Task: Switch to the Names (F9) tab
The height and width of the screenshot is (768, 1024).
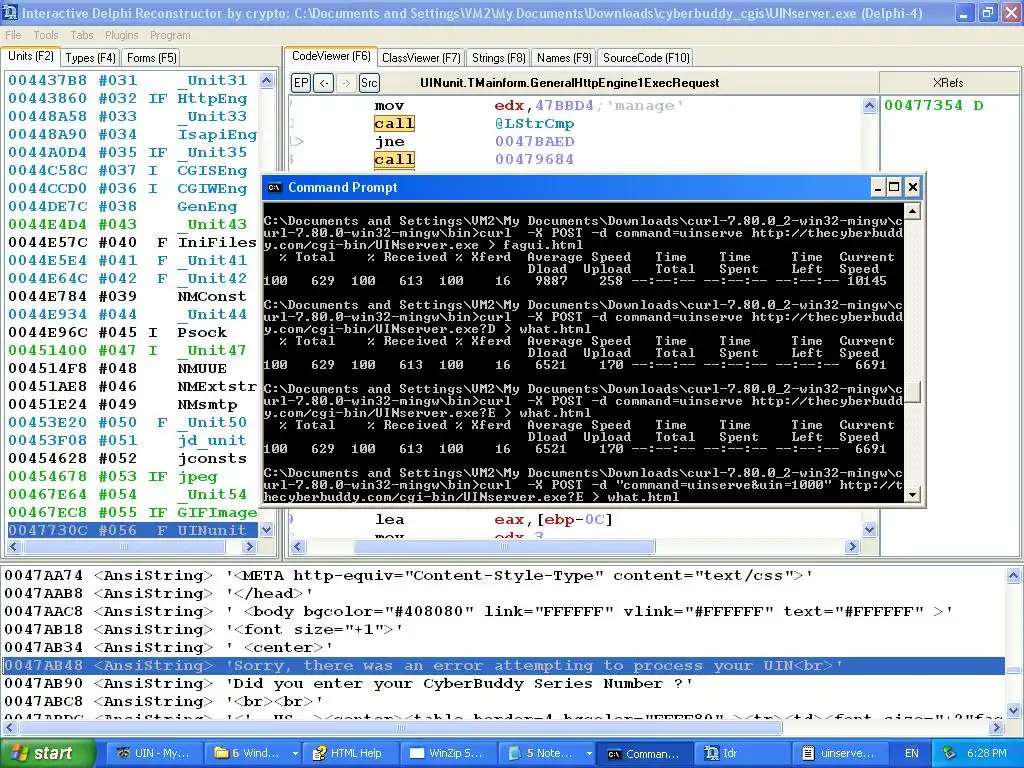Action: pos(564,57)
